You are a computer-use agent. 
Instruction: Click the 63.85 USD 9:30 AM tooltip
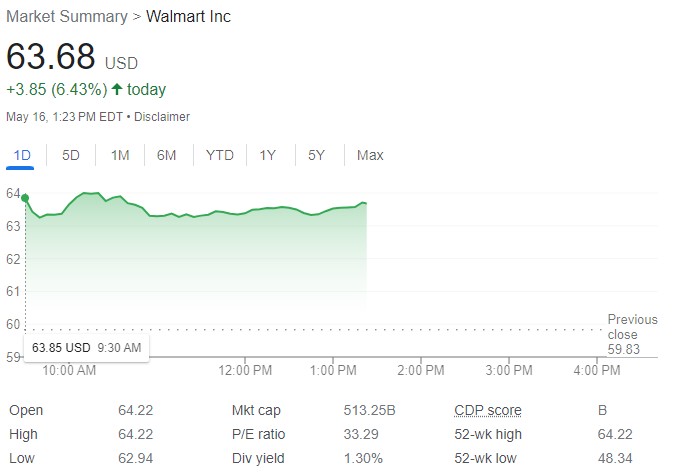coord(87,347)
